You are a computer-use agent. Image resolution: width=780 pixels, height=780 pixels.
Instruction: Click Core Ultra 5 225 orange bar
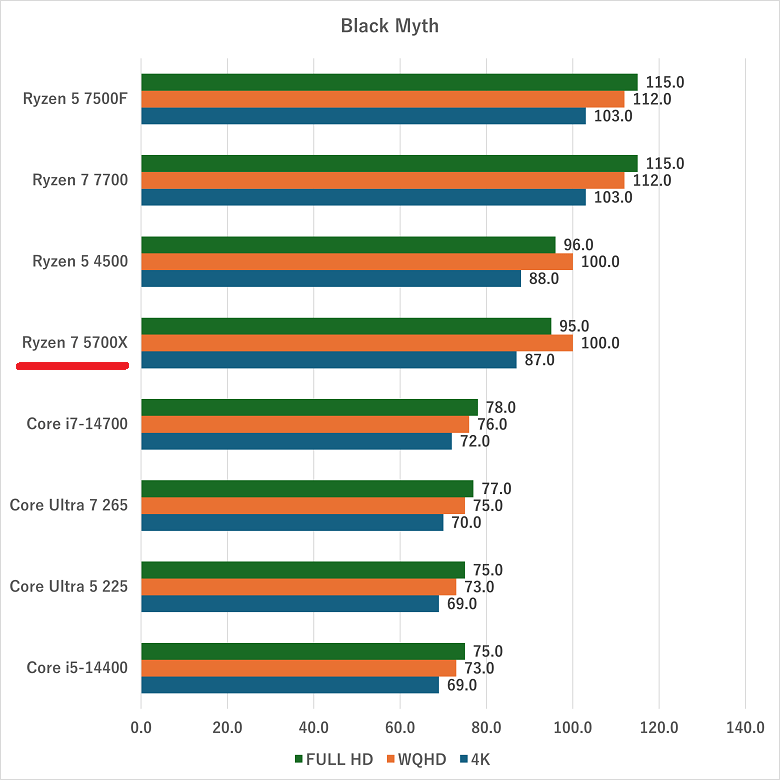pyautogui.click(x=298, y=586)
